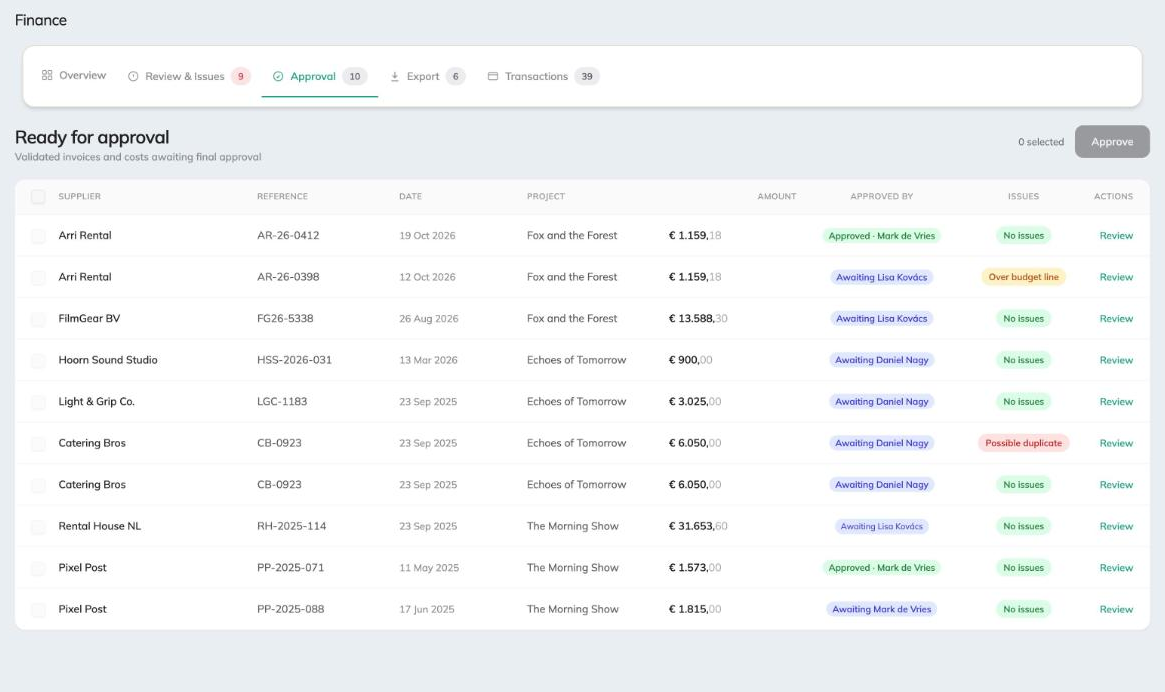
Task: Open the Overview tab
Action: point(74,75)
